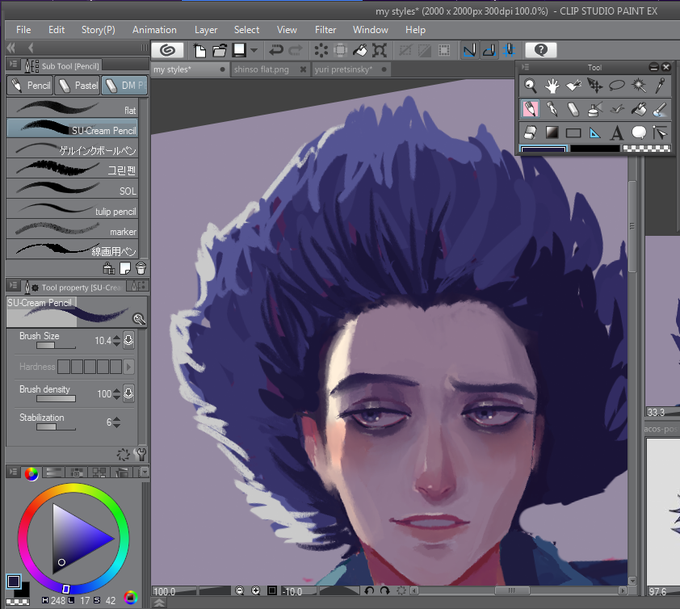680x609 pixels.
Task: Open the Window menu
Action: point(370,30)
